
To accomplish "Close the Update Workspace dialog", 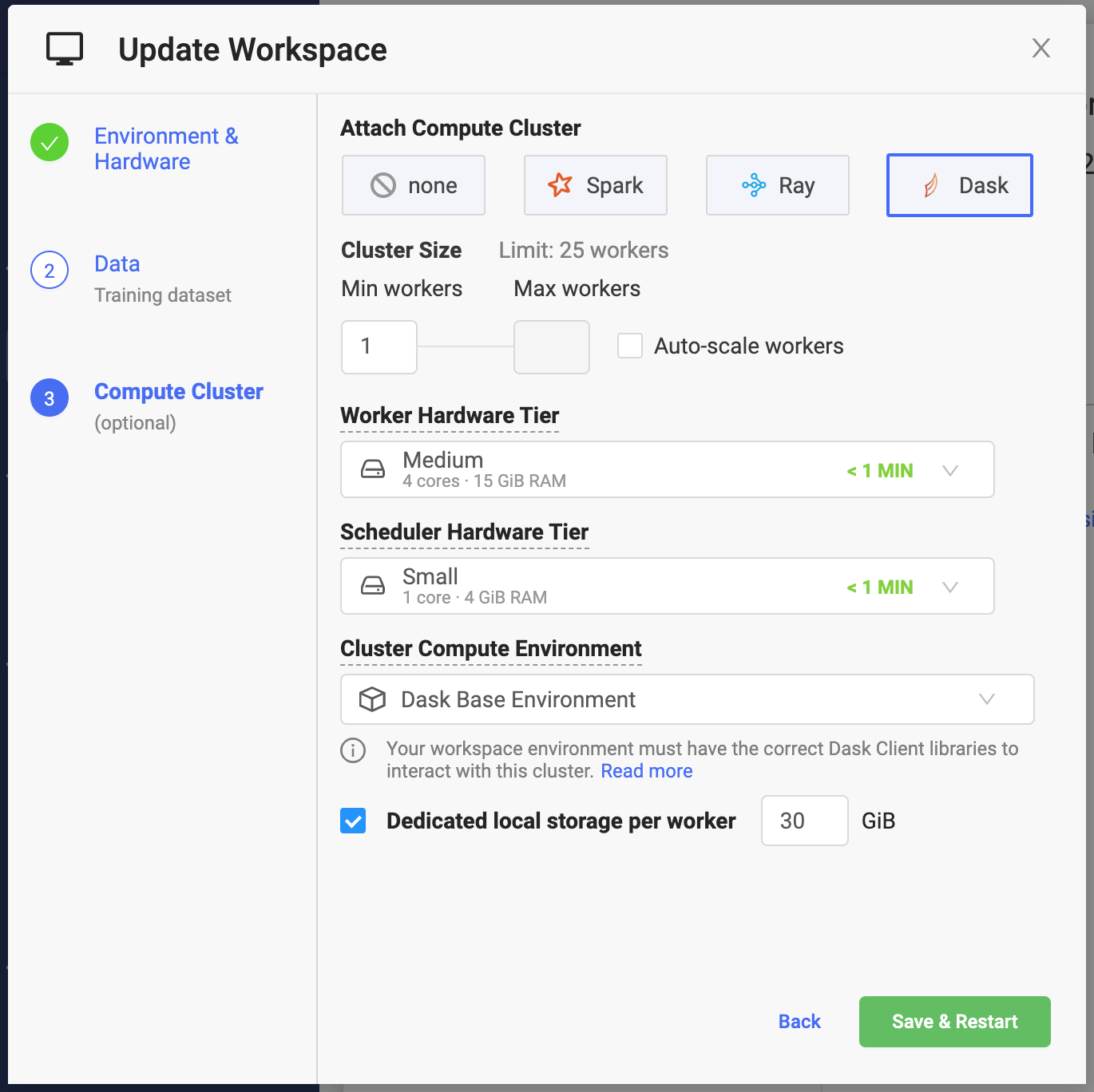I will 1040,48.
